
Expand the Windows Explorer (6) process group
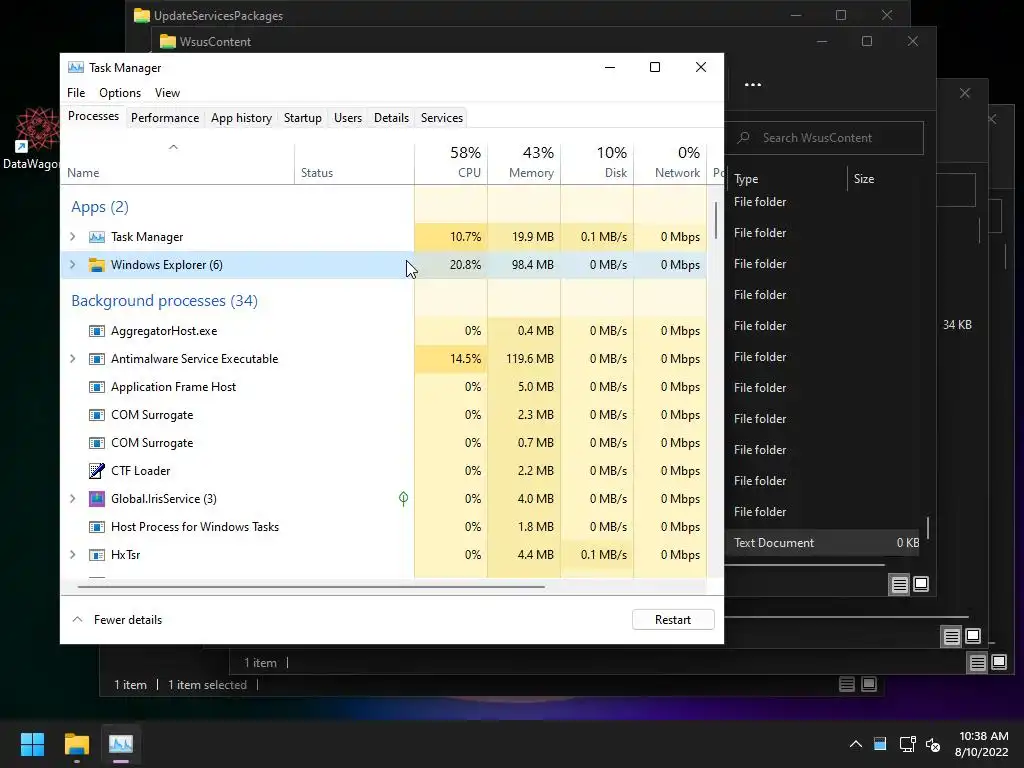(x=72, y=264)
